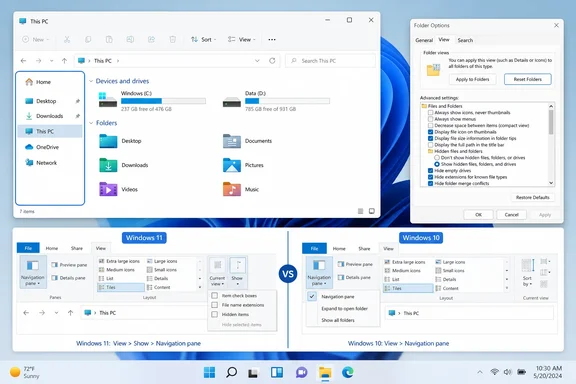Toggle Display file icon on thumbnails
The width and height of the screenshot is (576, 384).
[x=431, y=132]
